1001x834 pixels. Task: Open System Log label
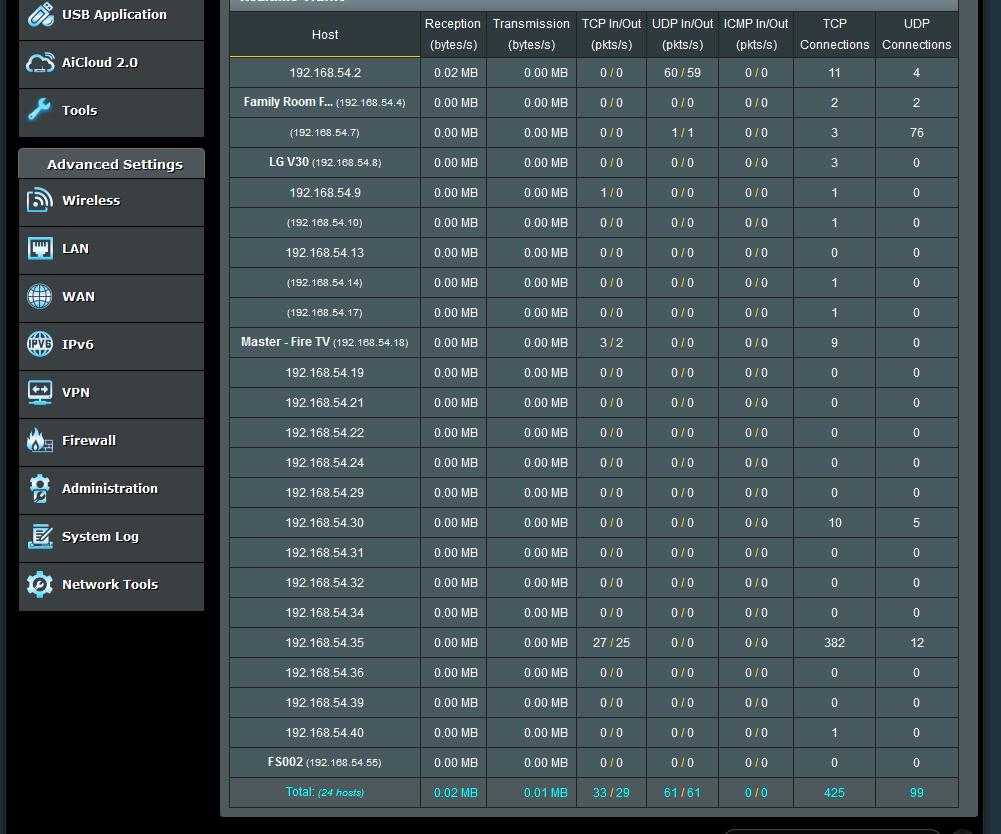click(100, 536)
